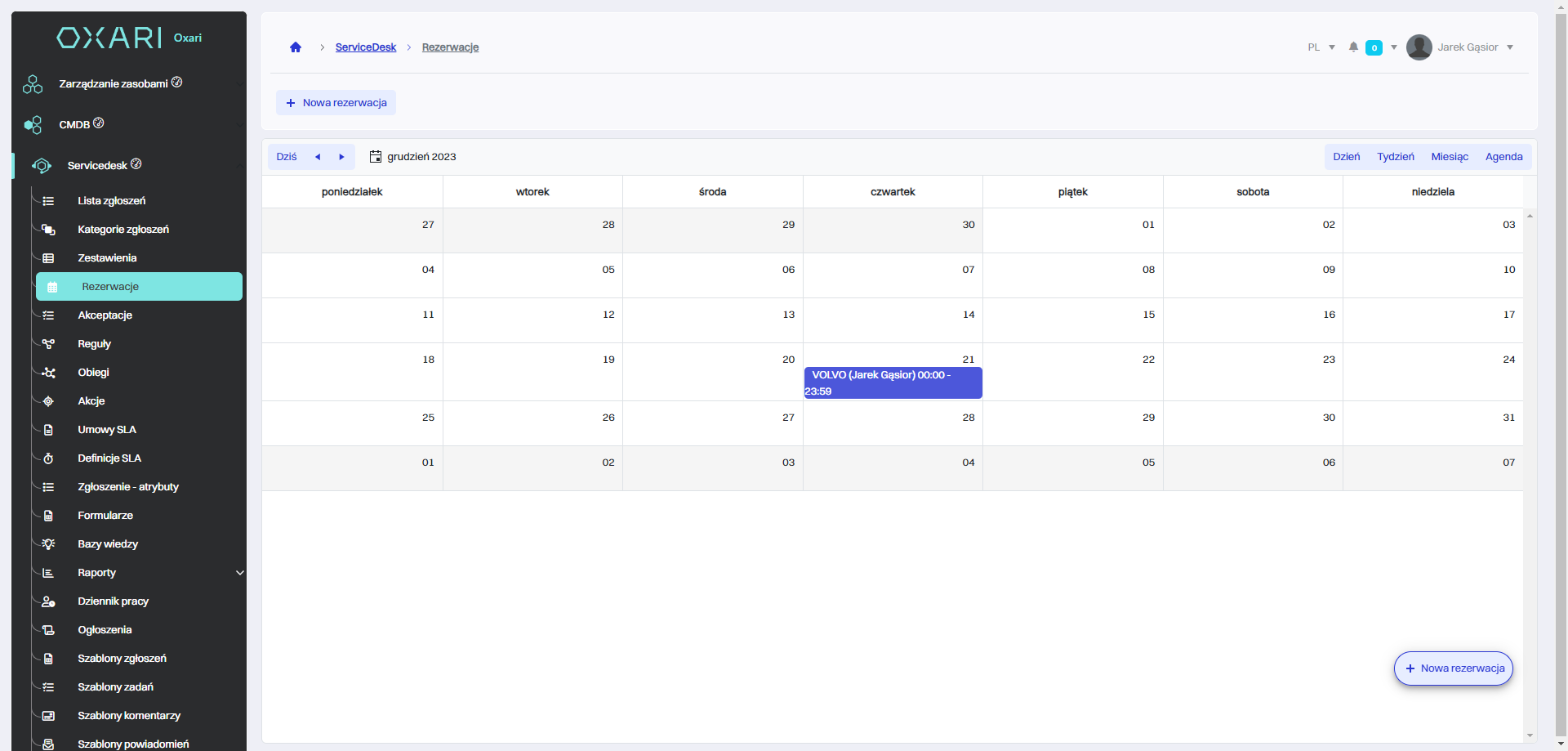Advance to next month with right arrow

point(341,157)
